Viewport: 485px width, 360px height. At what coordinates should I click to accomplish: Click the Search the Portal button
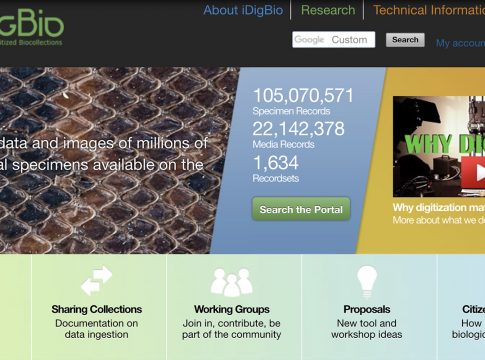301,209
